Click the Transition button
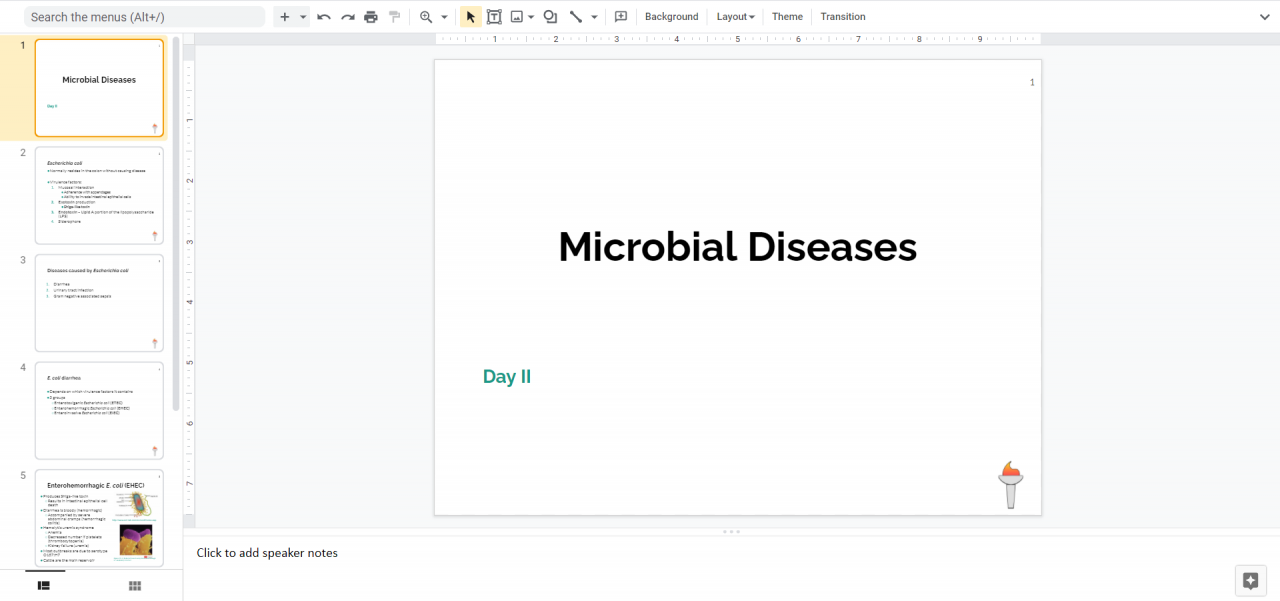 point(843,17)
